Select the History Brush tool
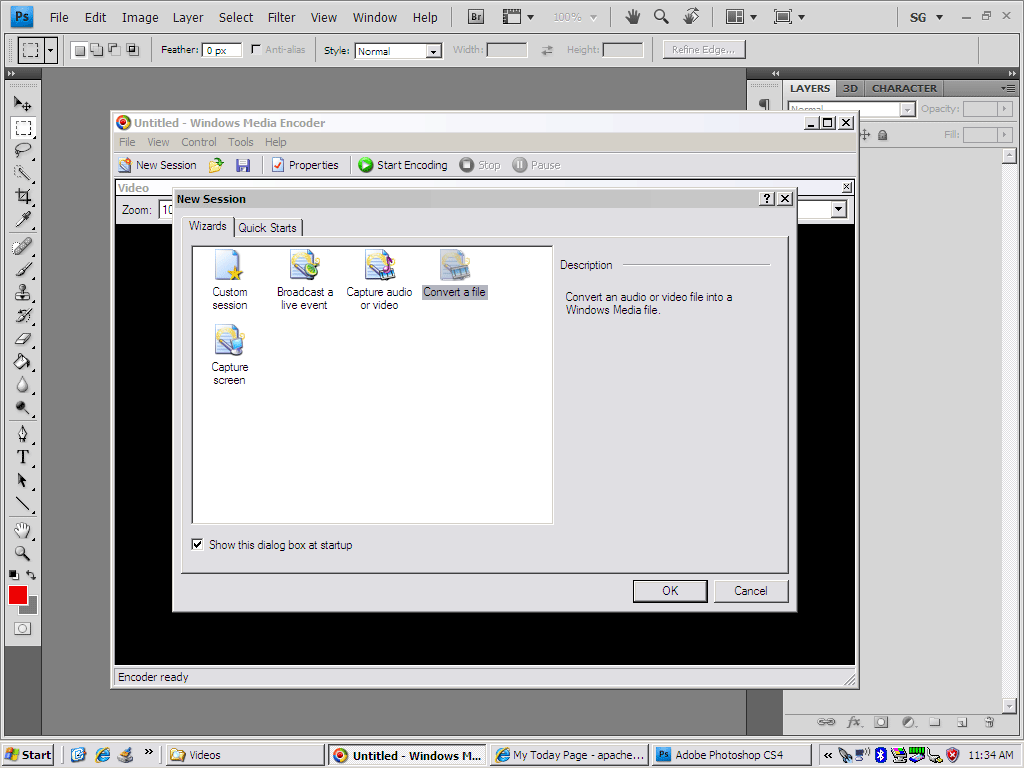 [x=23, y=315]
